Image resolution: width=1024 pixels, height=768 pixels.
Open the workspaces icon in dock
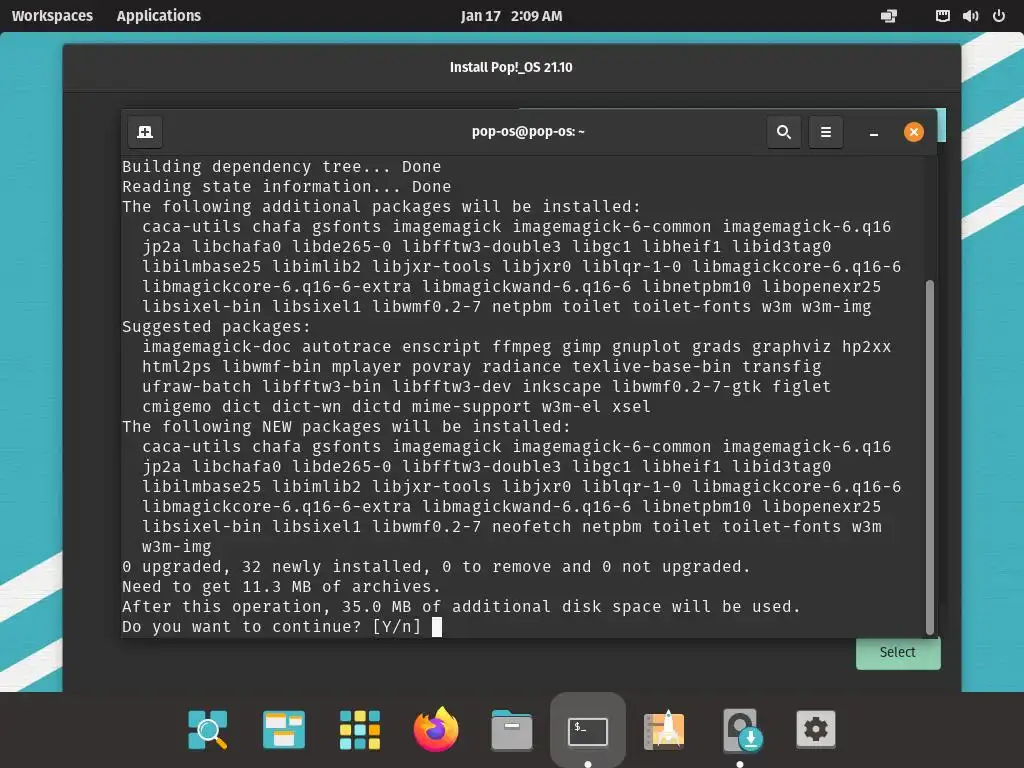(x=283, y=729)
